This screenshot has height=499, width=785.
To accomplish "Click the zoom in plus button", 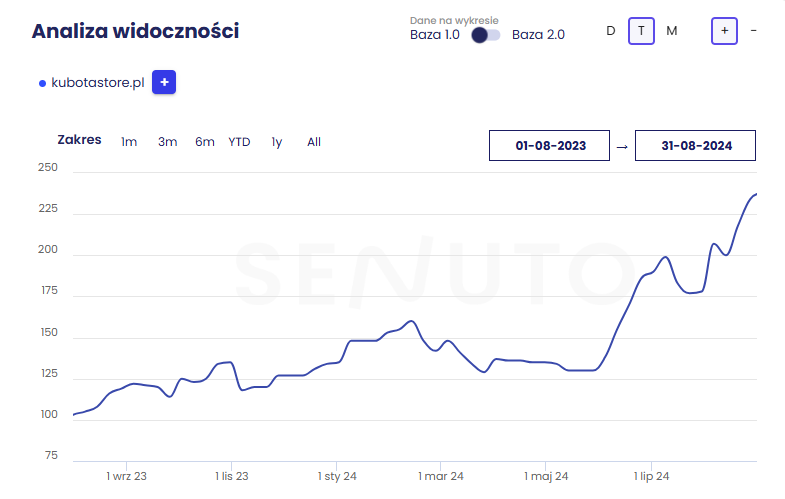I will click(x=724, y=31).
